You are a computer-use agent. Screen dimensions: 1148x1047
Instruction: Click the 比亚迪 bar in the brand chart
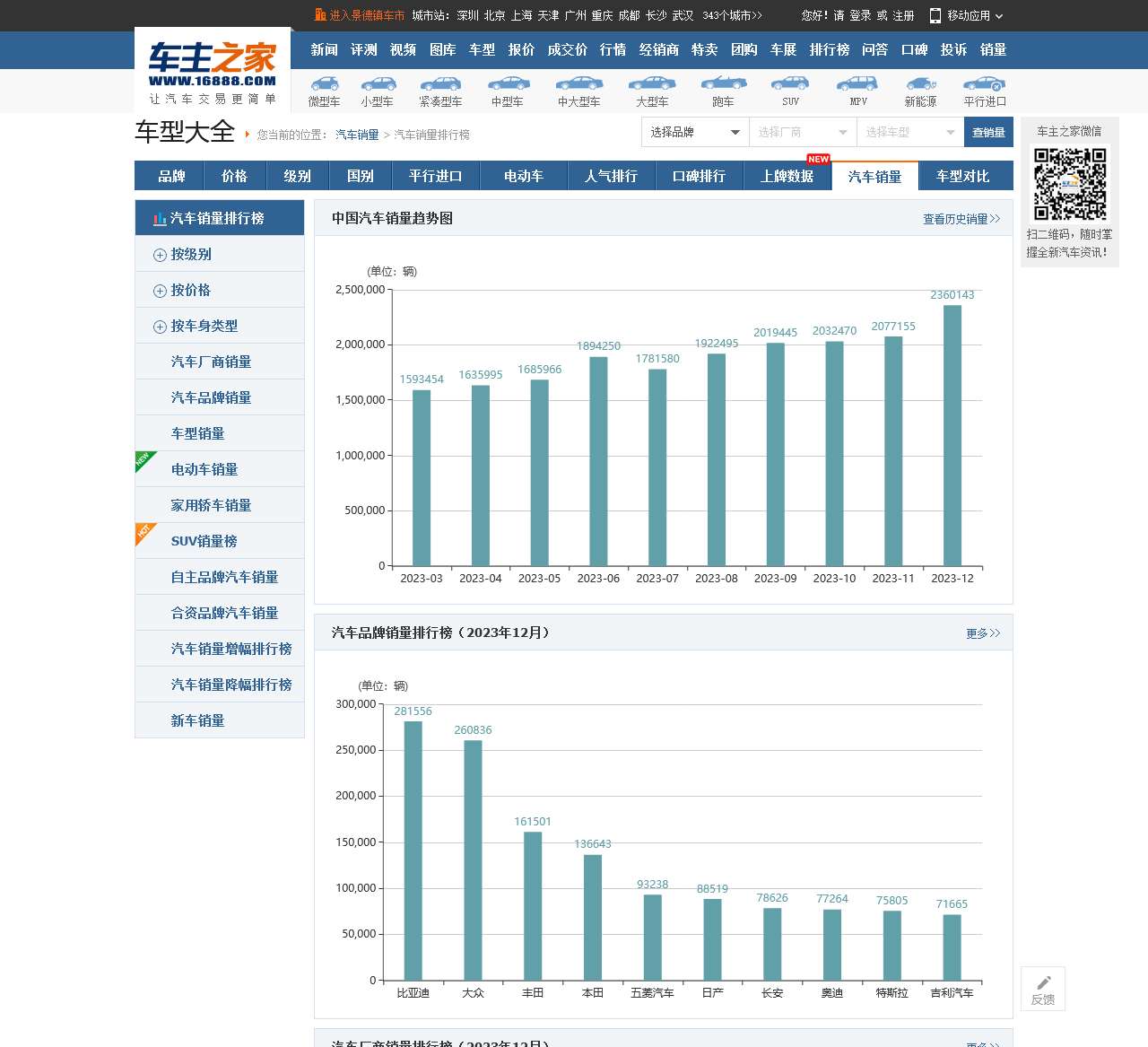[x=413, y=851]
